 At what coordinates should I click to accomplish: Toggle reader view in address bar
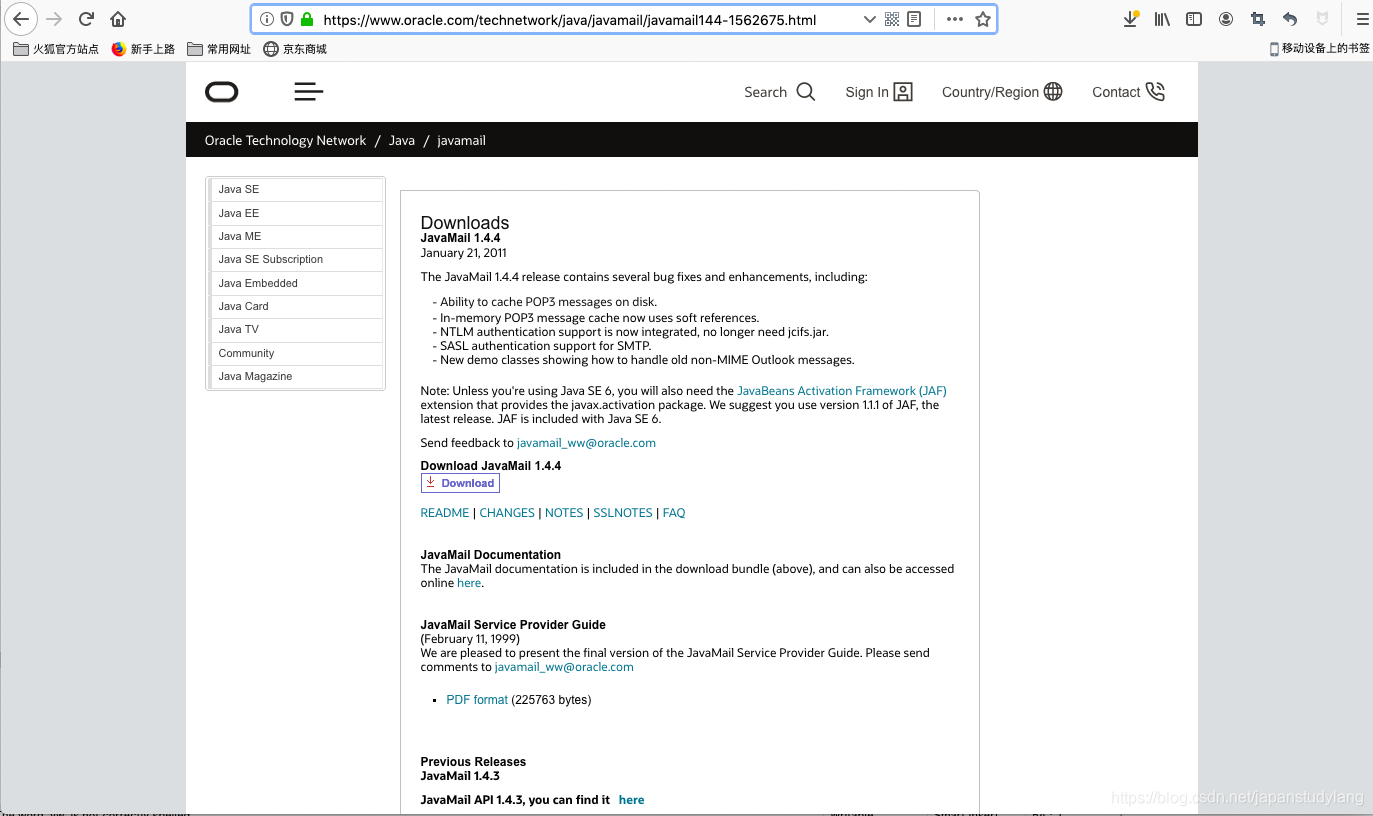click(x=914, y=19)
